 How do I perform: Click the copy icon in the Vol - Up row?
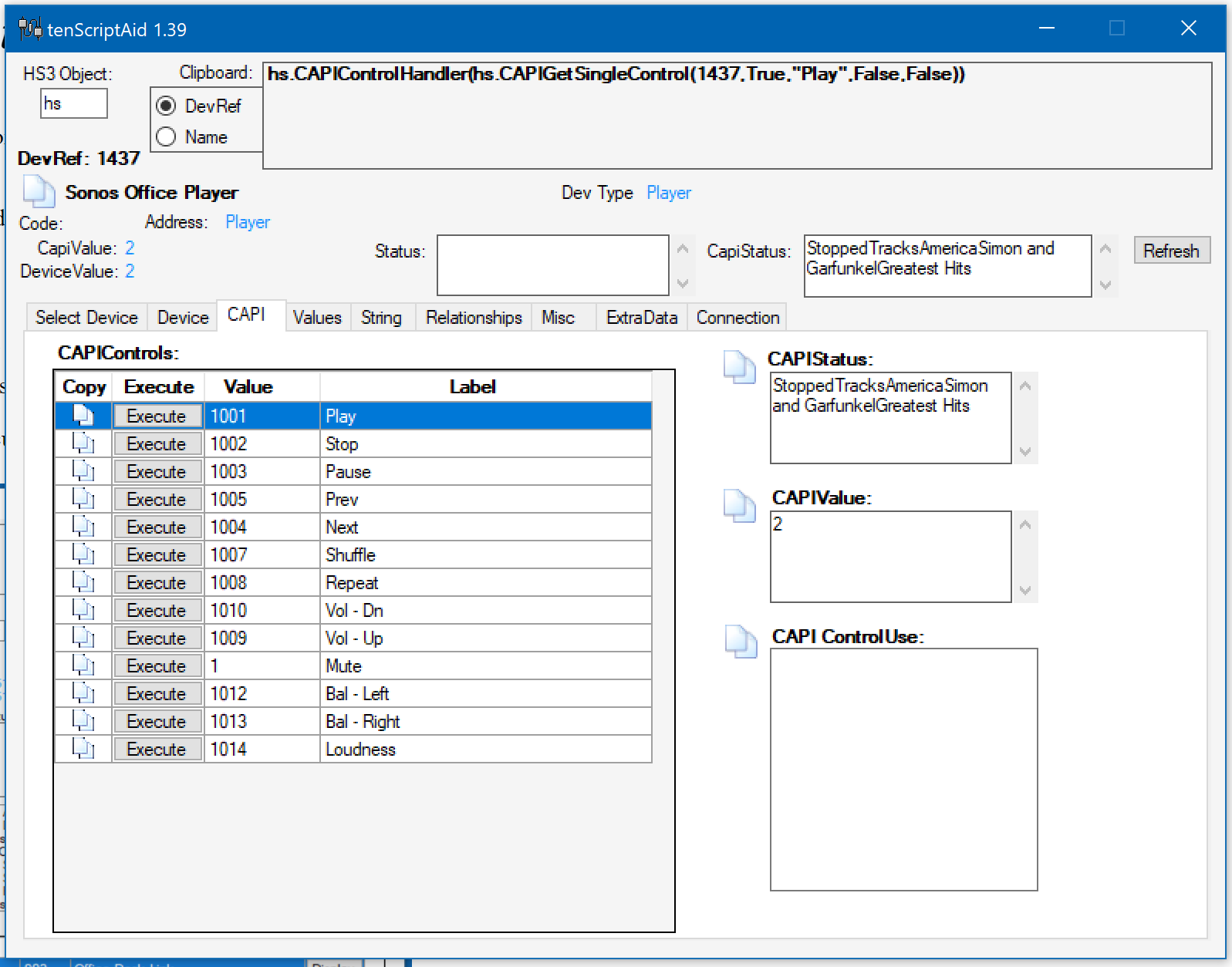pyautogui.click(x=83, y=638)
